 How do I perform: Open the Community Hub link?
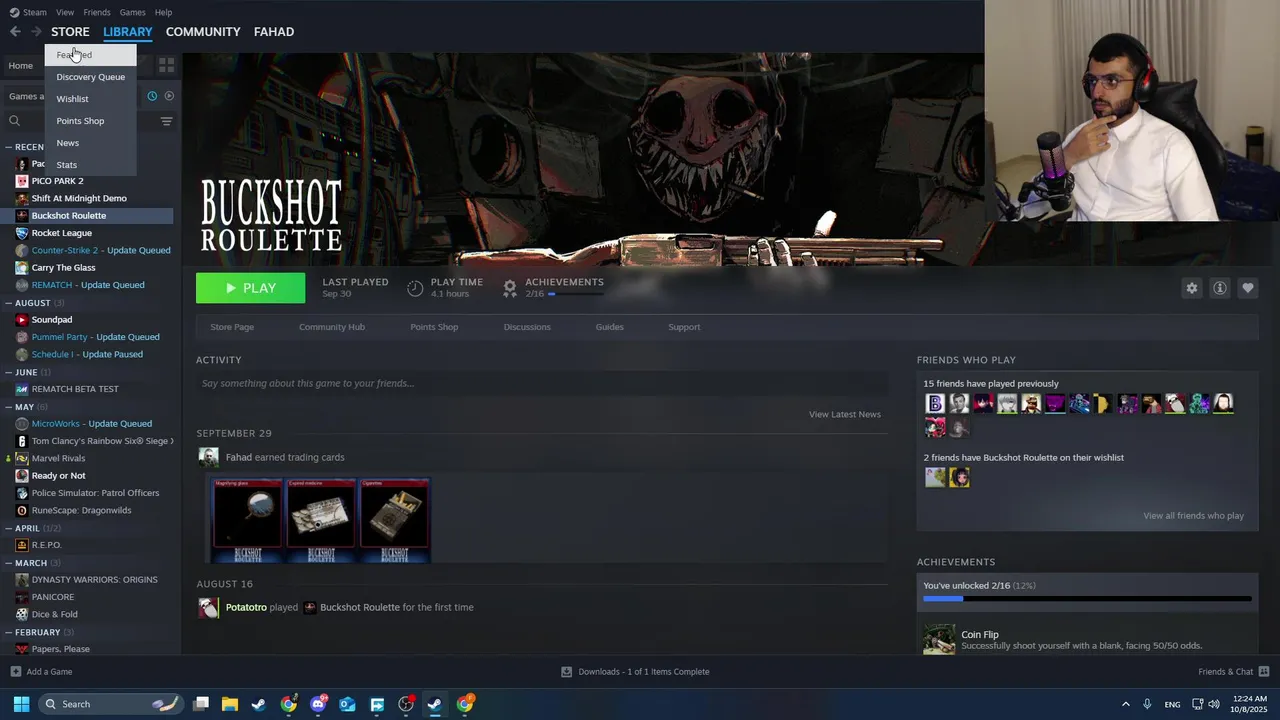(332, 327)
